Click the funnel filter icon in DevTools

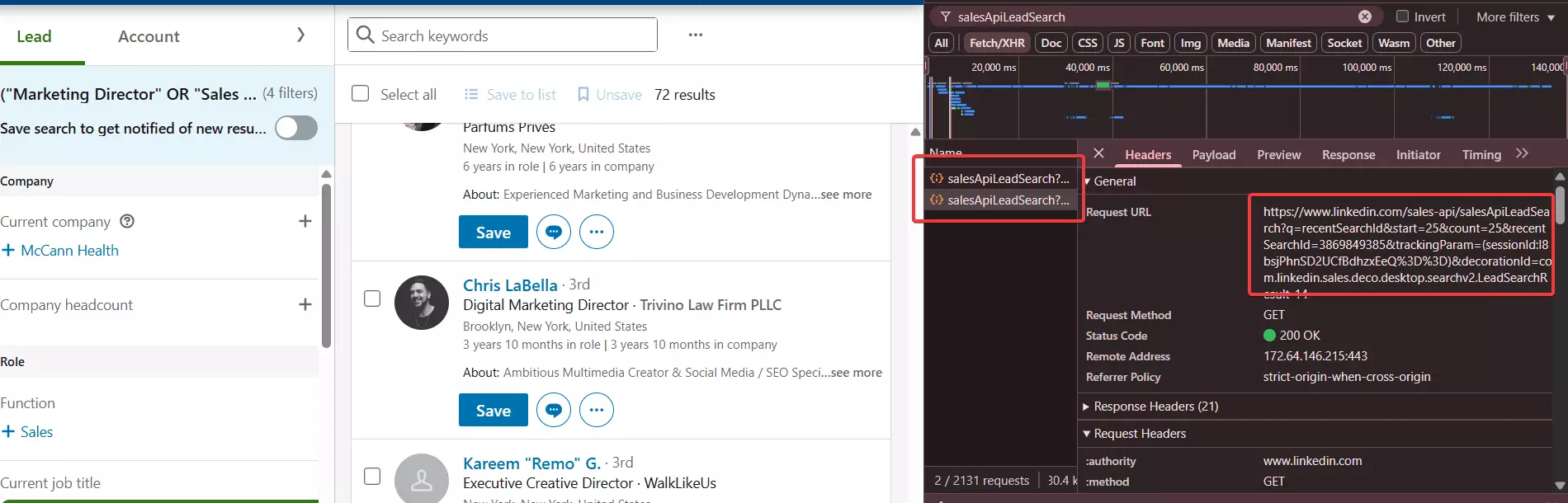tap(945, 16)
